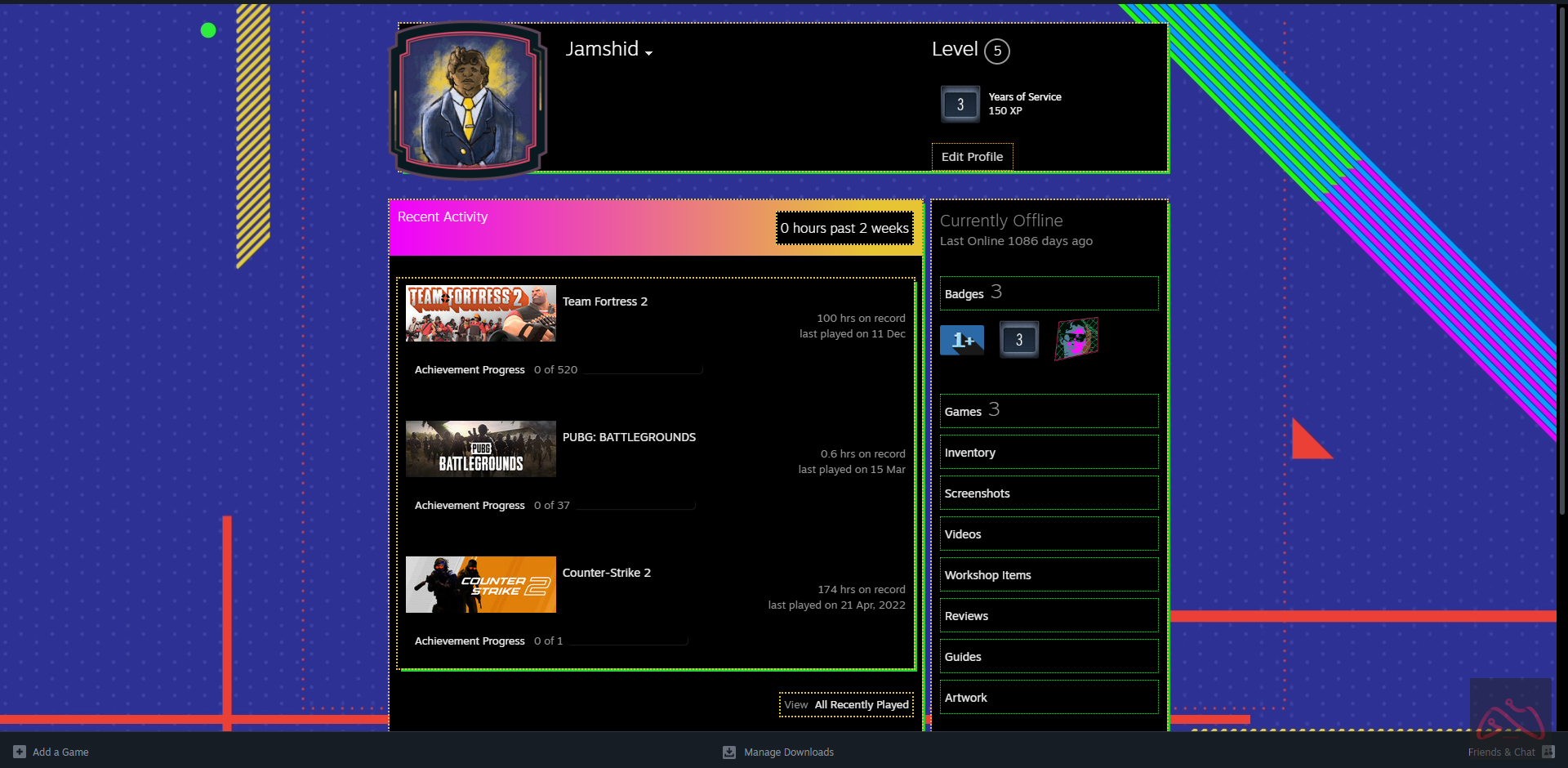The height and width of the screenshot is (768, 1568).
Task: Click the 3 years badge in Badges row
Action: pyautogui.click(x=1018, y=340)
